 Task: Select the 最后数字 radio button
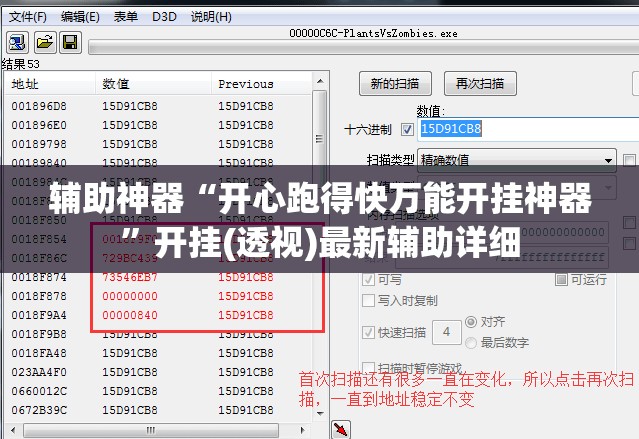pyautogui.click(x=471, y=343)
